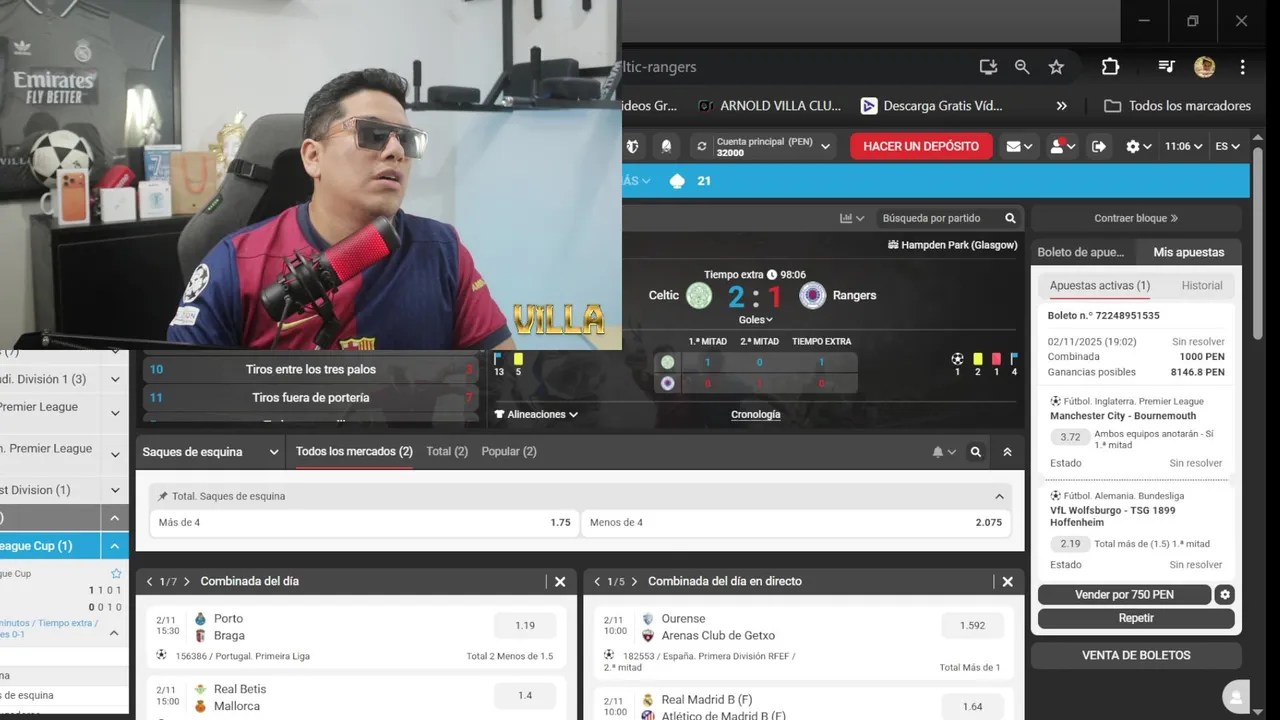Favorite the League Cup match with star
The image size is (1280, 720).
[x=116, y=574]
